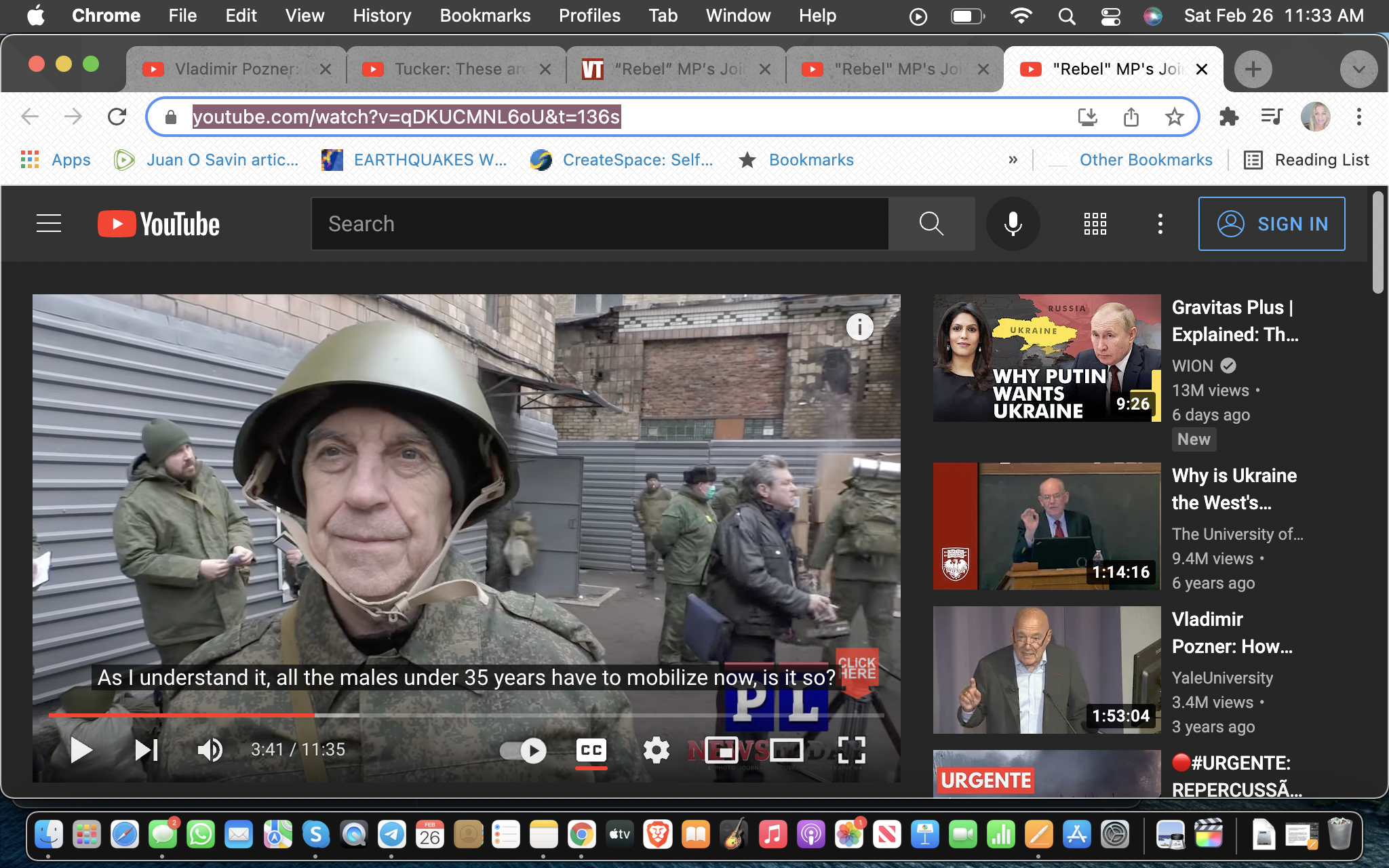
Task: Switch to the VT "Rebel" MP's tab
Action: click(x=676, y=69)
